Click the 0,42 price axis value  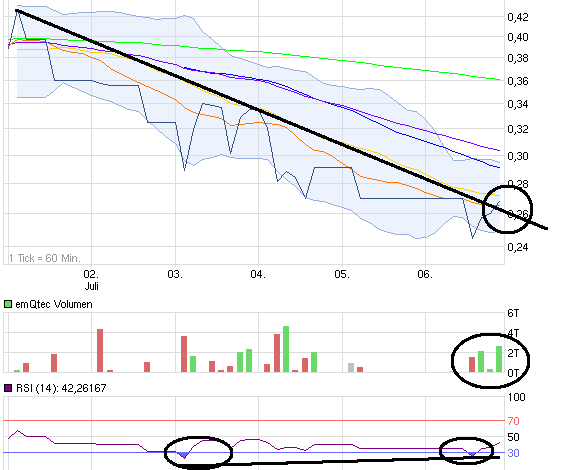click(x=518, y=17)
